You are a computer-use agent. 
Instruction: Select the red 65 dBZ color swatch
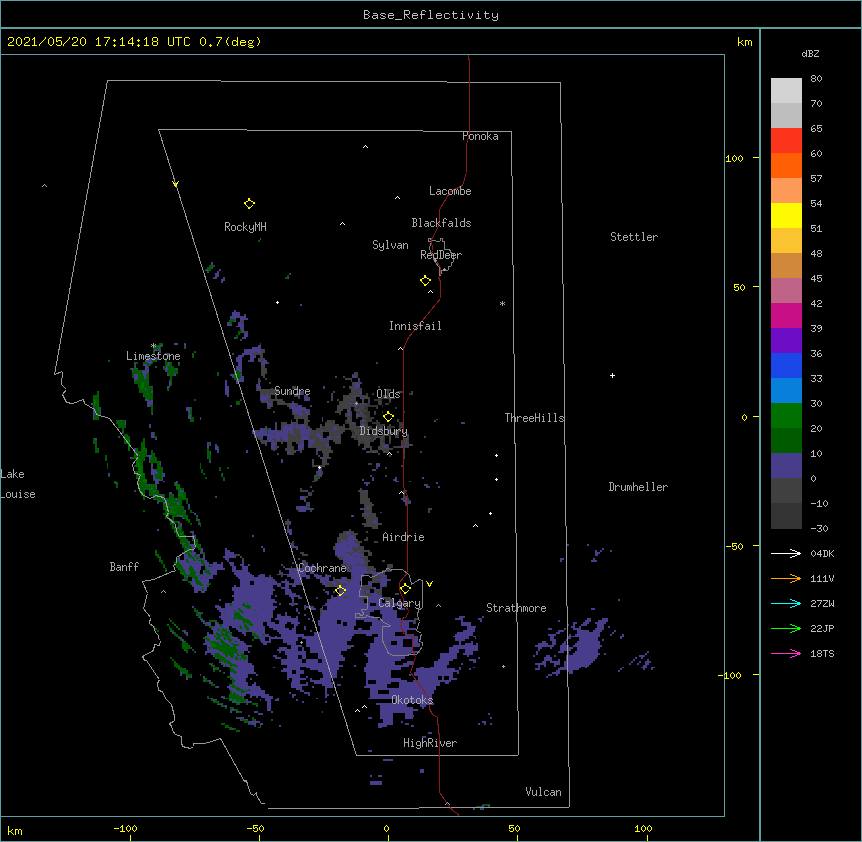[786, 140]
